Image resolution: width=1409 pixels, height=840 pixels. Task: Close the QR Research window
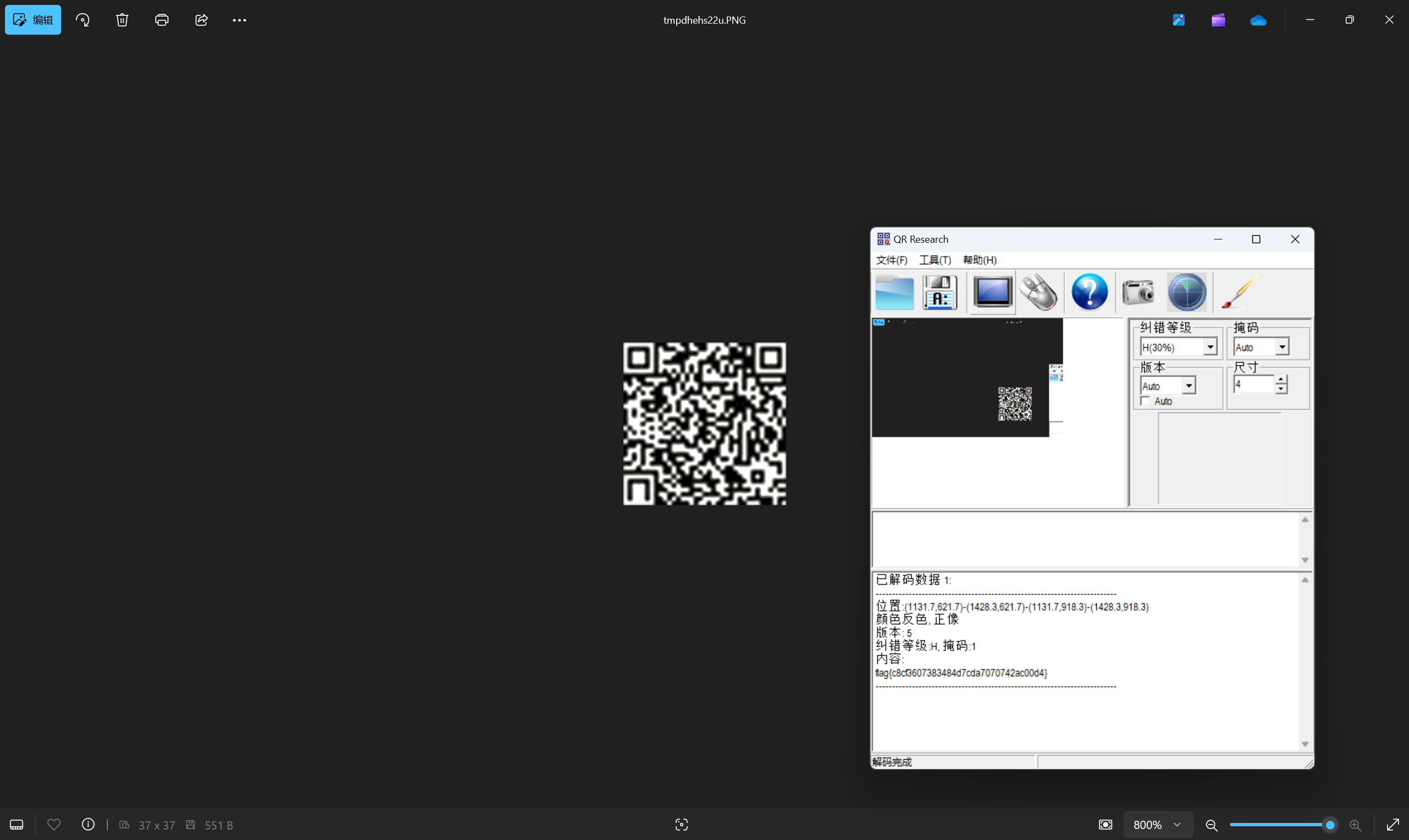1295,239
